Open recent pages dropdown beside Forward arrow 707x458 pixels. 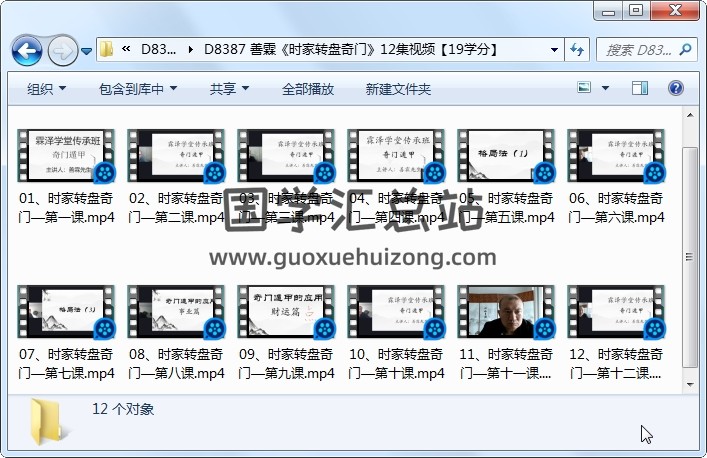[x=87, y=51]
